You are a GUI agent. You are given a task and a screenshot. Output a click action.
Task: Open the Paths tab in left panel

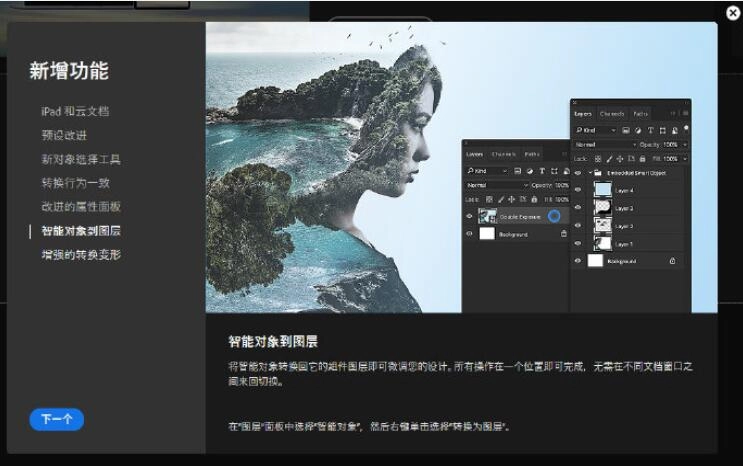532,154
